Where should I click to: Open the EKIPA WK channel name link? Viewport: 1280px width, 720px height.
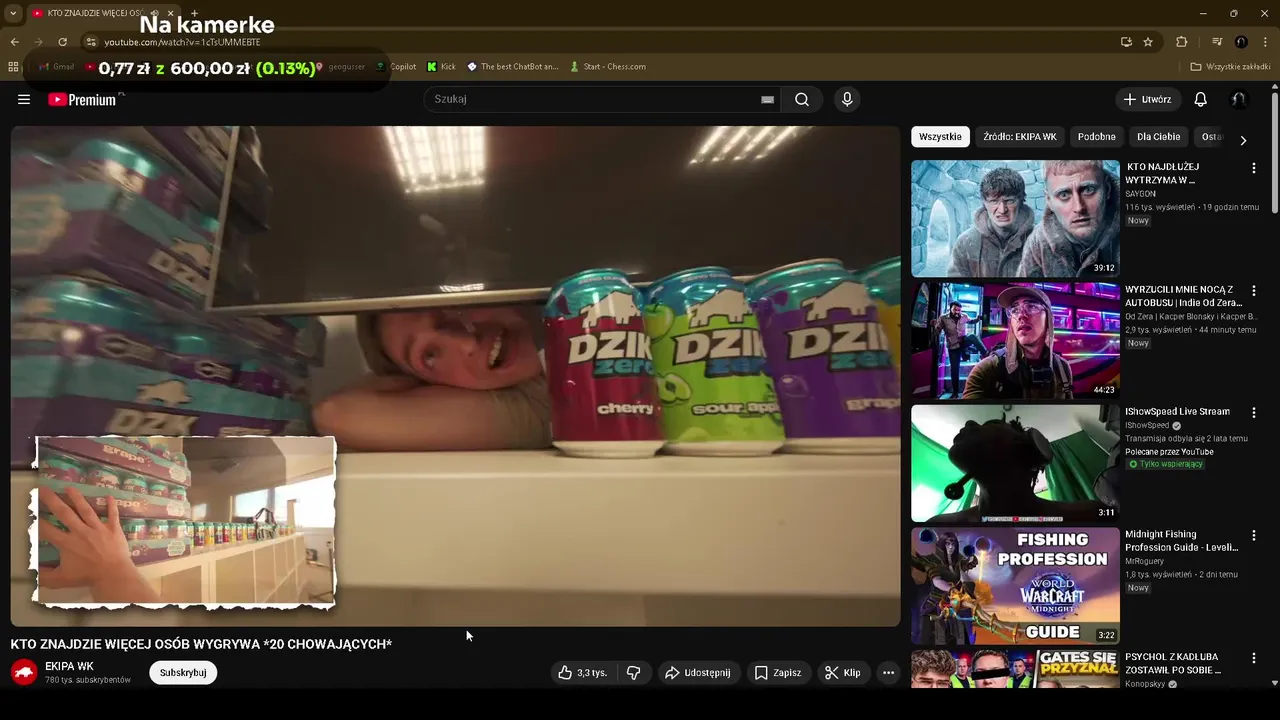pos(69,667)
